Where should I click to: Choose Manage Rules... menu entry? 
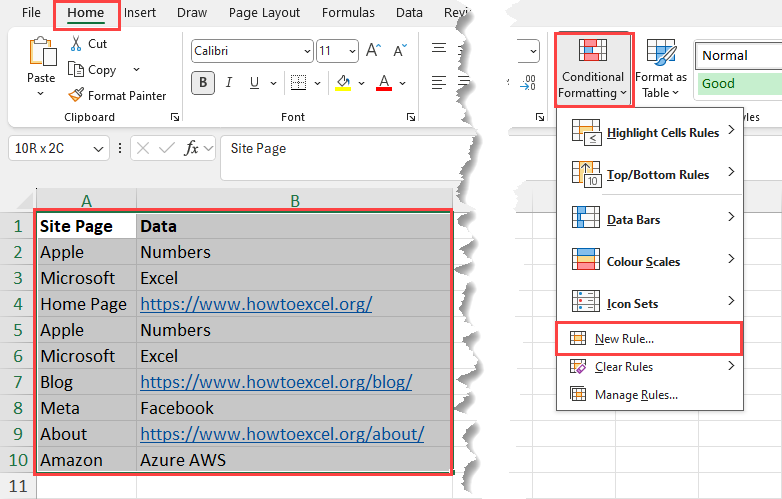click(650, 395)
